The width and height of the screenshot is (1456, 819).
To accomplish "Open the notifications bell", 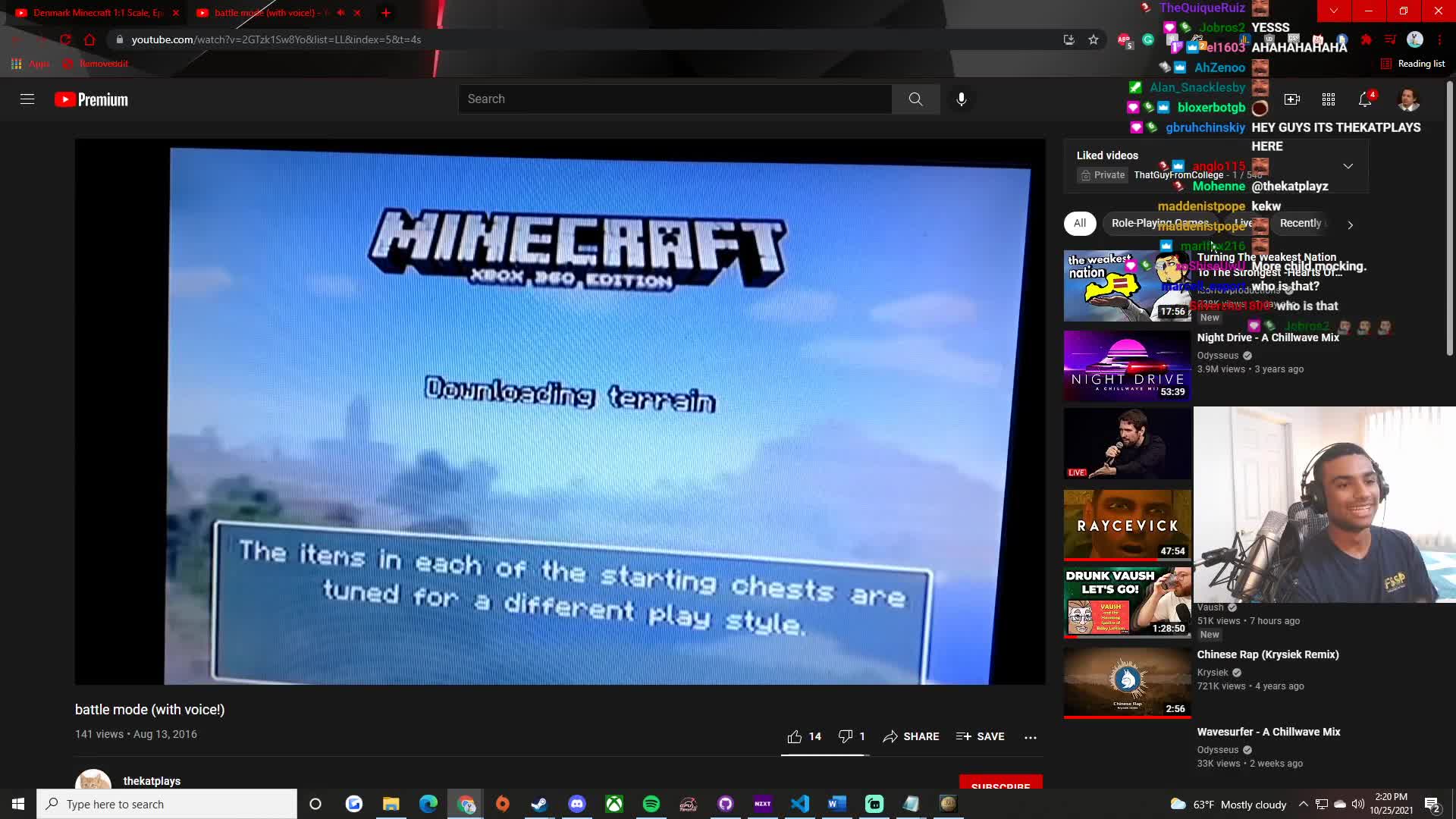I will tap(1365, 99).
